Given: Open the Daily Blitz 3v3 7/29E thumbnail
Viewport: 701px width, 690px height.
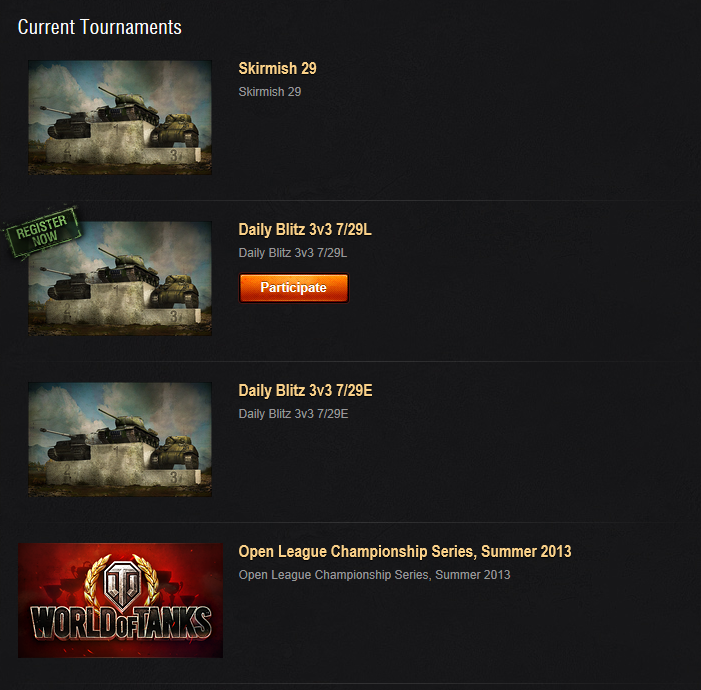Looking at the screenshot, I should tap(120, 439).
